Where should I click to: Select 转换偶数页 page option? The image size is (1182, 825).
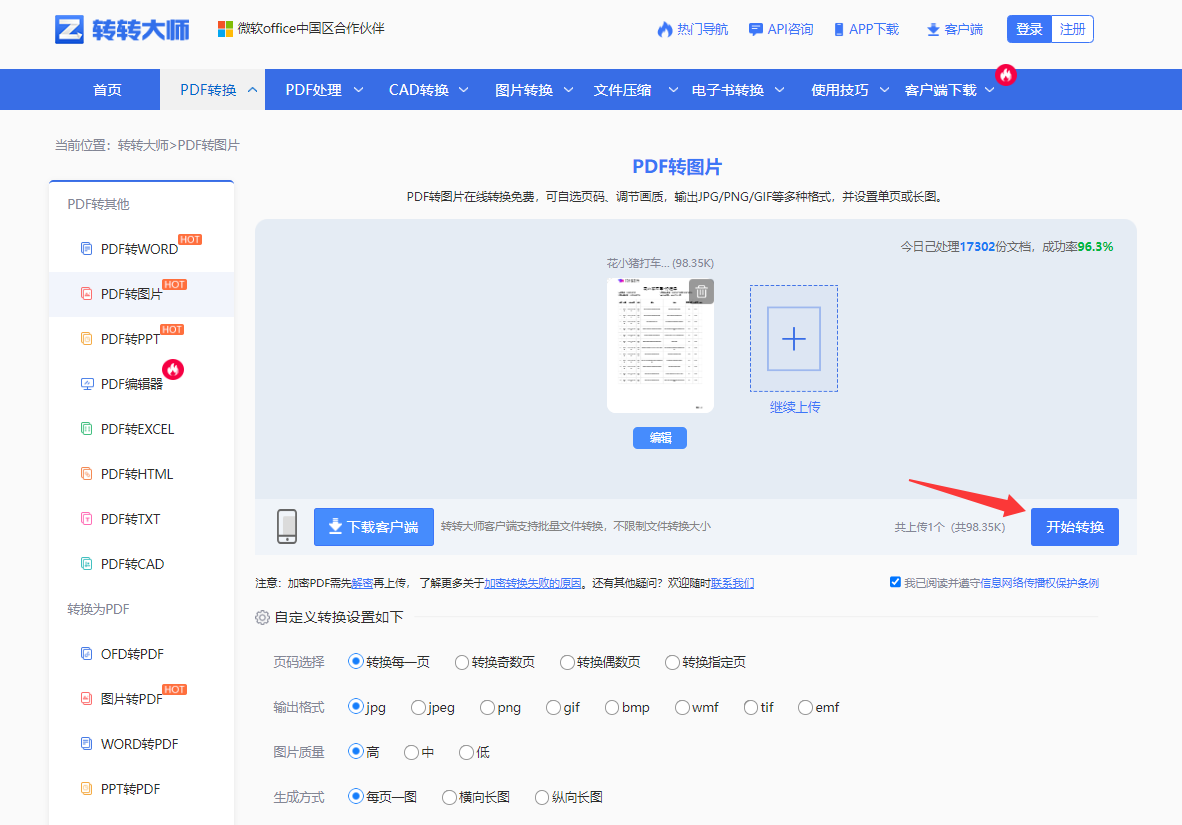click(567, 662)
